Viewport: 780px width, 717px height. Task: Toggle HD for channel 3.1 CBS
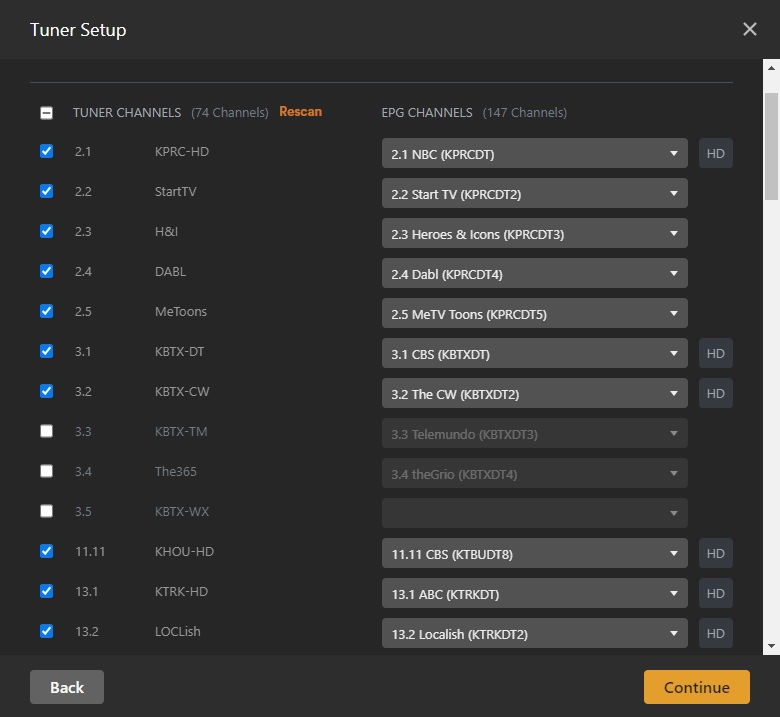coord(715,353)
